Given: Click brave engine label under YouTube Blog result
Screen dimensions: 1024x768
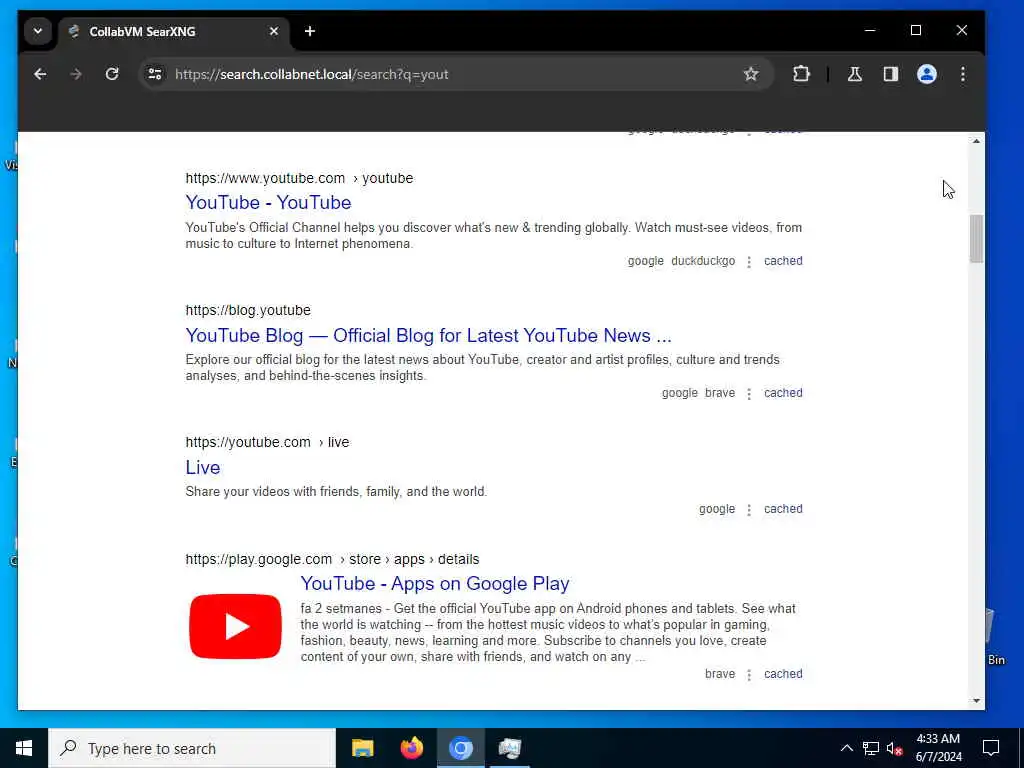Looking at the screenshot, I should point(720,392).
